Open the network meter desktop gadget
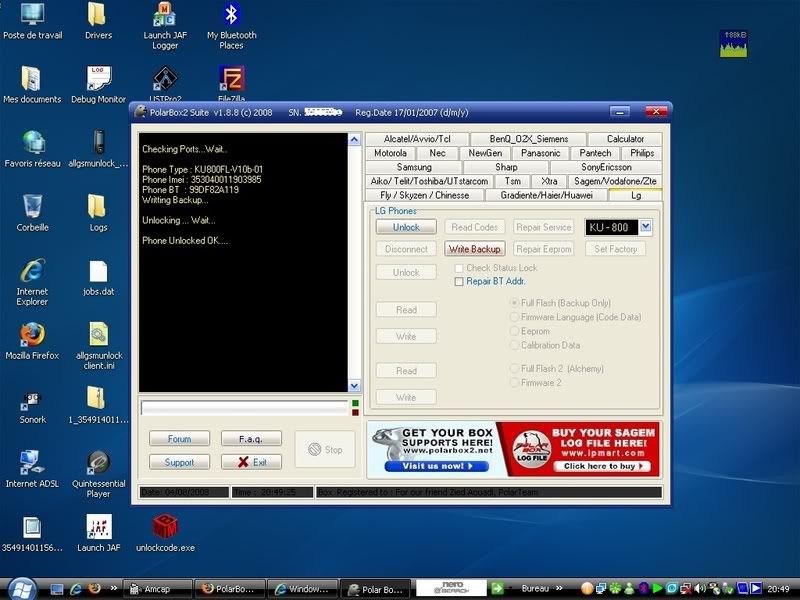The height and width of the screenshot is (600, 800). [x=734, y=43]
